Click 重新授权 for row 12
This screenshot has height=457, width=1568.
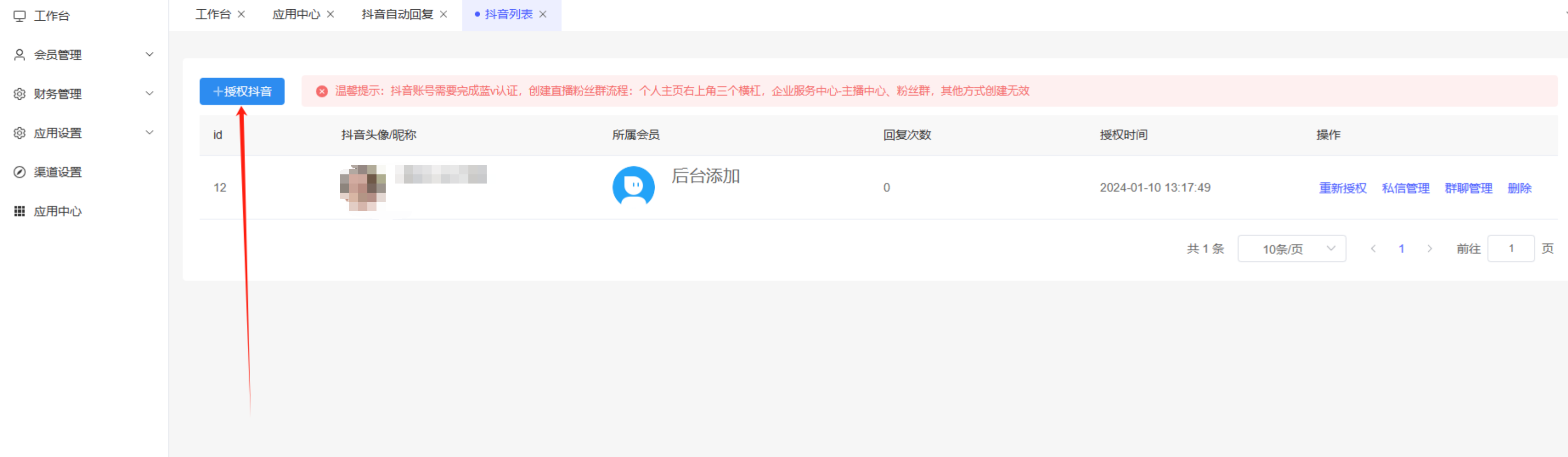(x=1343, y=188)
